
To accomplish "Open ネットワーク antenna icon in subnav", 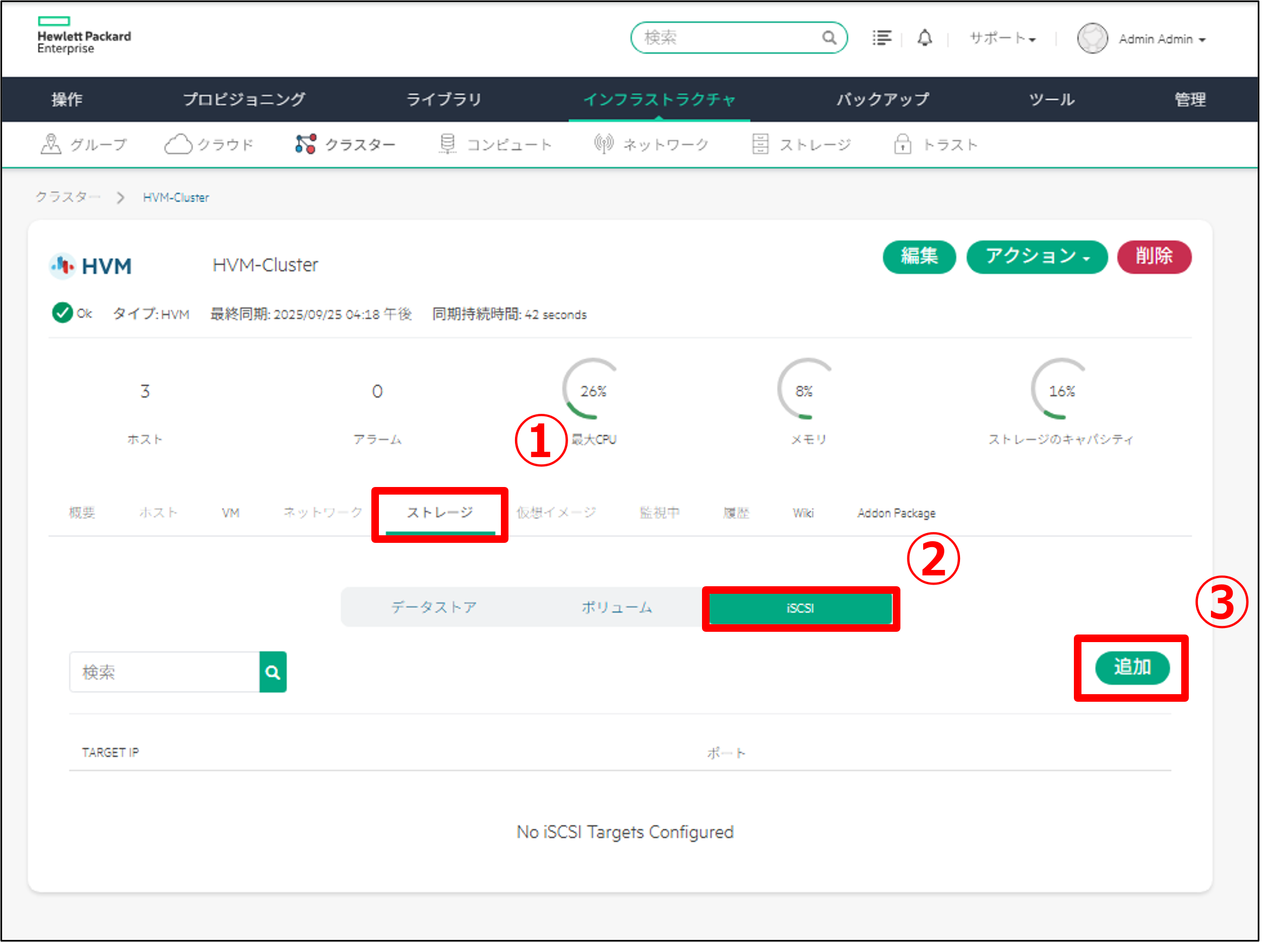I will [603, 144].
